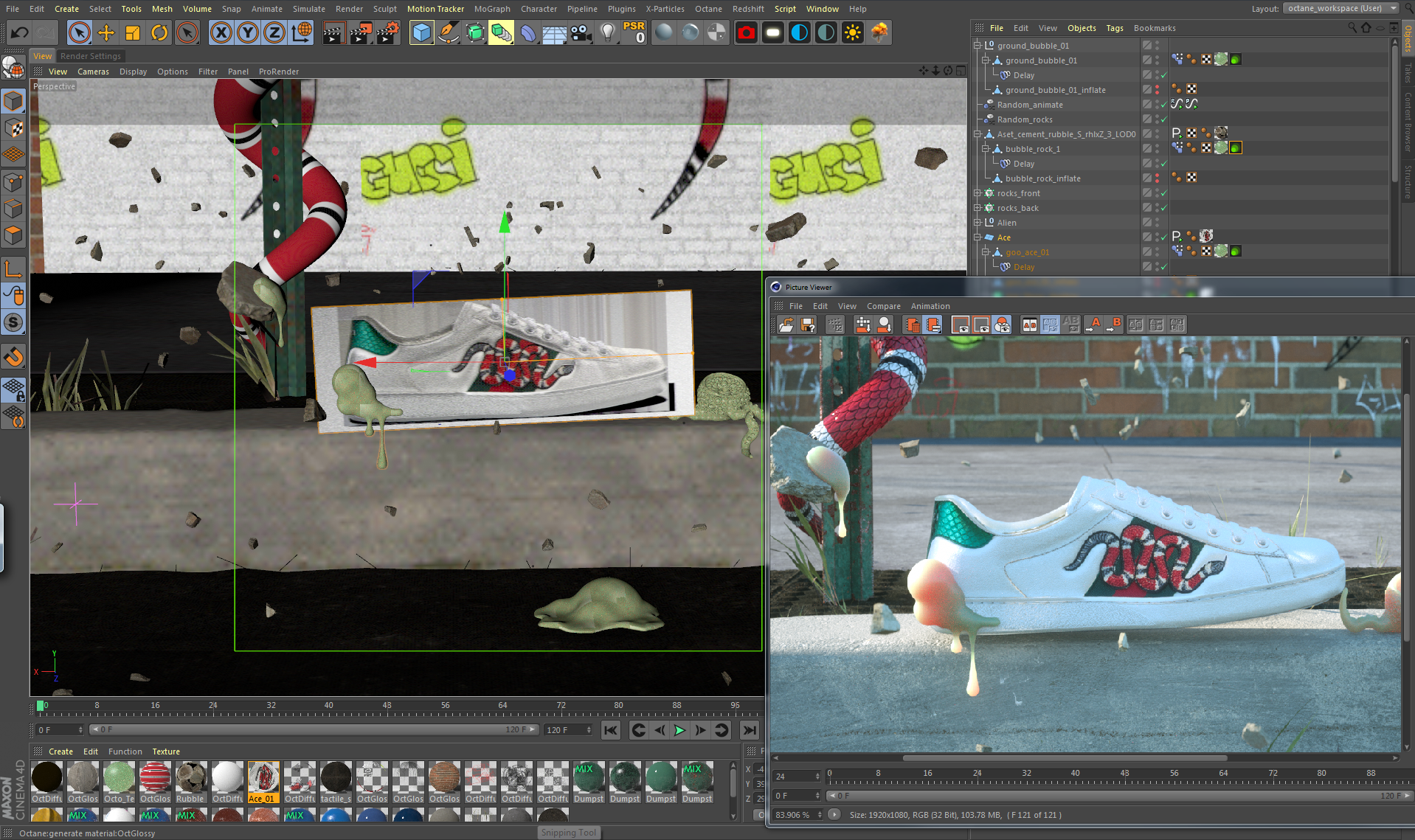The height and width of the screenshot is (840, 1415).
Task: Click Render to Picture Viewer icon
Action: pyautogui.click(x=361, y=32)
